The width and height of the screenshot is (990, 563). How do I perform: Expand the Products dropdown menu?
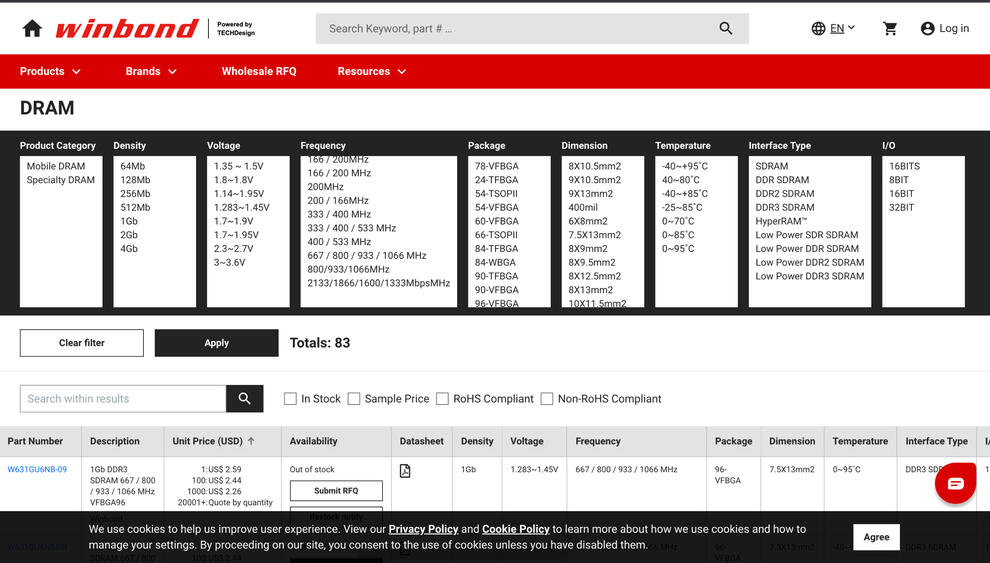pyautogui.click(x=50, y=71)
